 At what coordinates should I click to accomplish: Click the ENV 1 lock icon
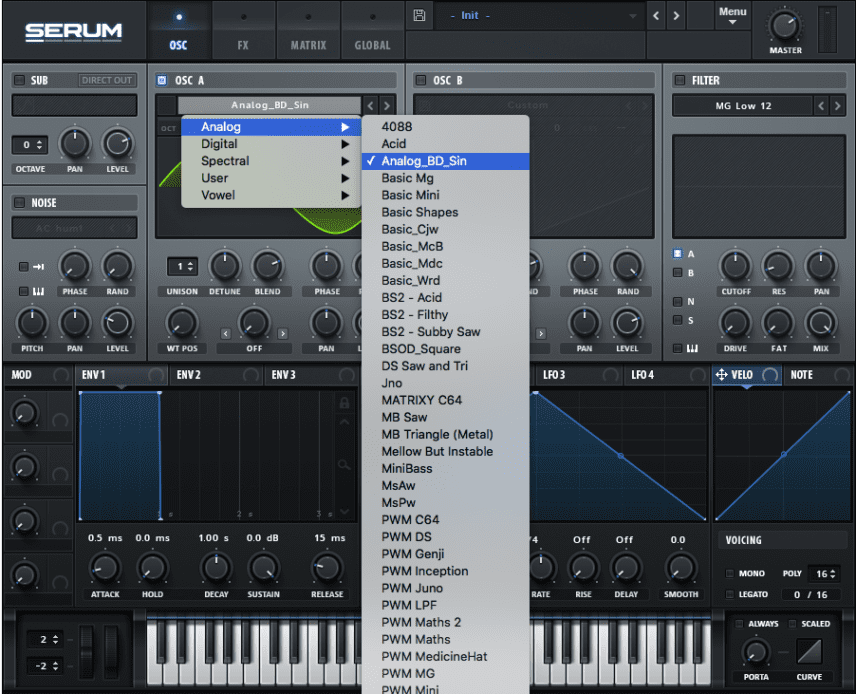coord(344,404)
